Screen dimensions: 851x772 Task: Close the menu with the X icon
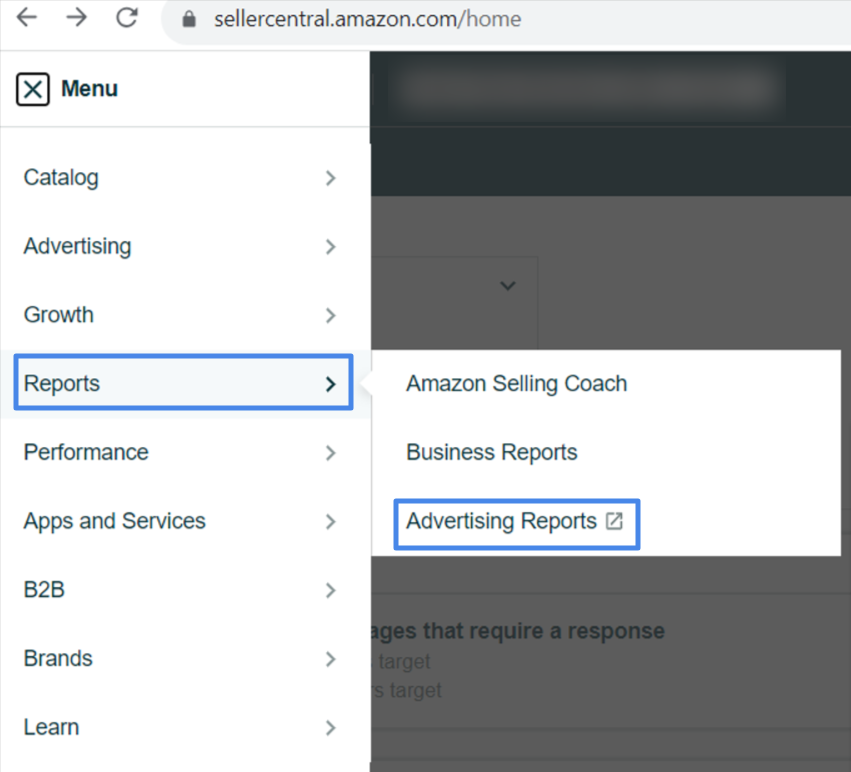[x=33, y=89]
